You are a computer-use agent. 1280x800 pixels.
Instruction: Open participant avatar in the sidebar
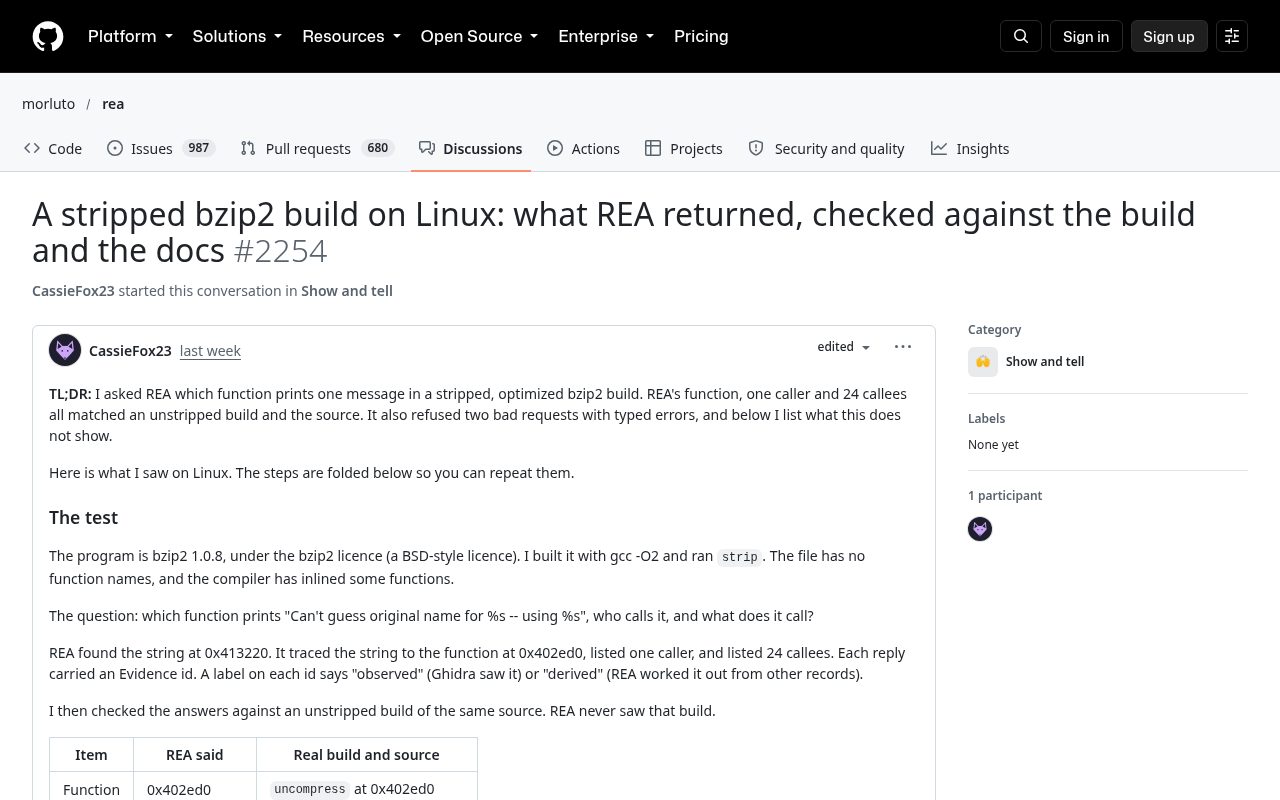click(x=980, y=529)
